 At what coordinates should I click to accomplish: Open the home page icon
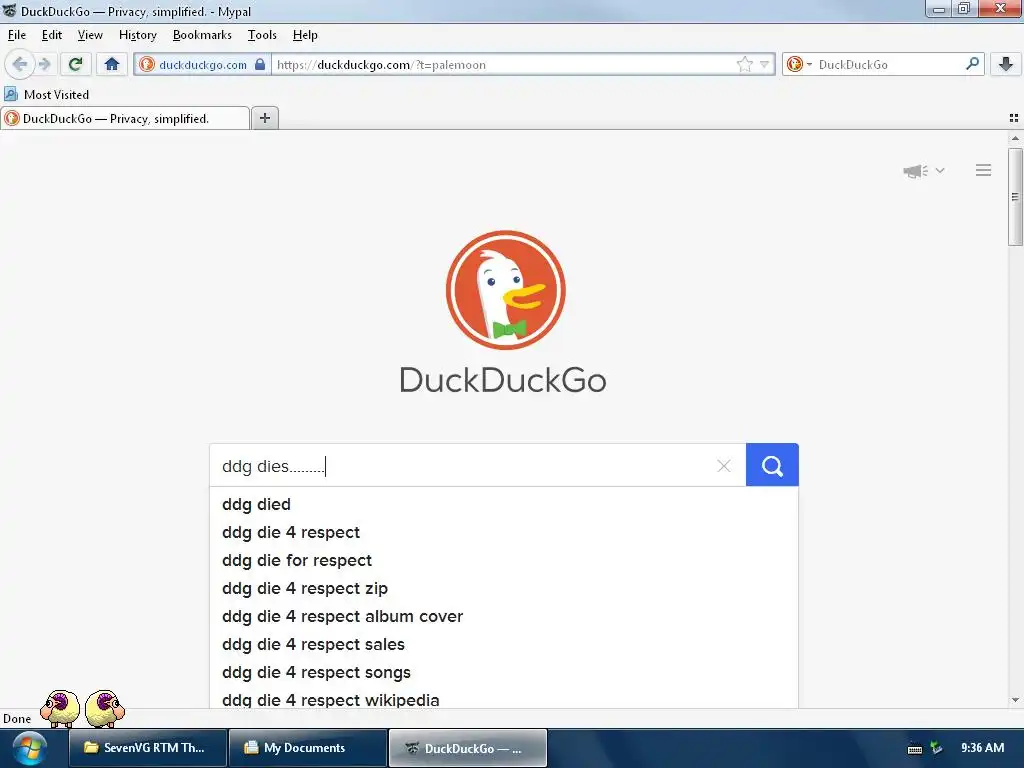(x=112, y=64)
